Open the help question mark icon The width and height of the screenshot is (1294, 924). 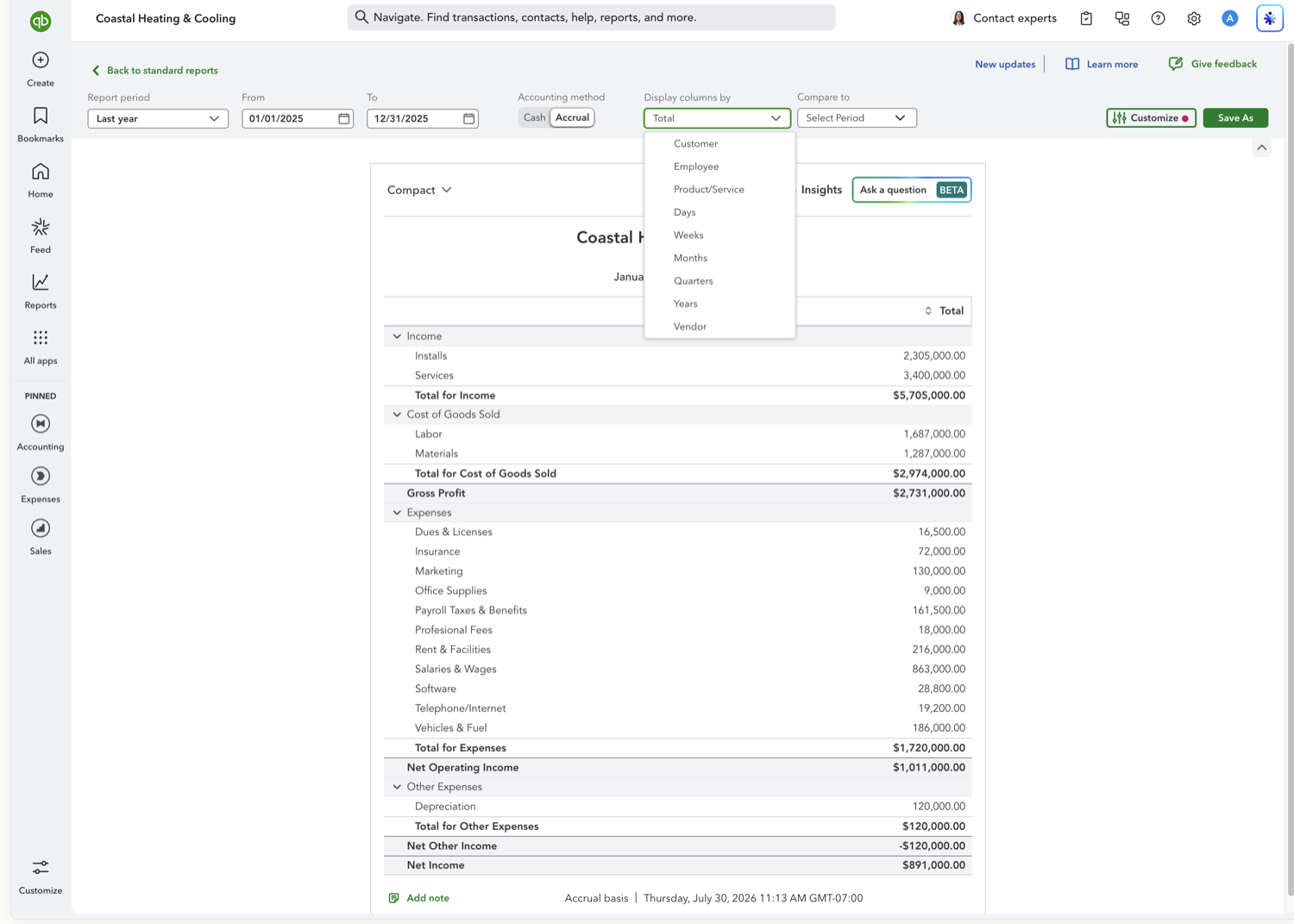click(1159, 18)
